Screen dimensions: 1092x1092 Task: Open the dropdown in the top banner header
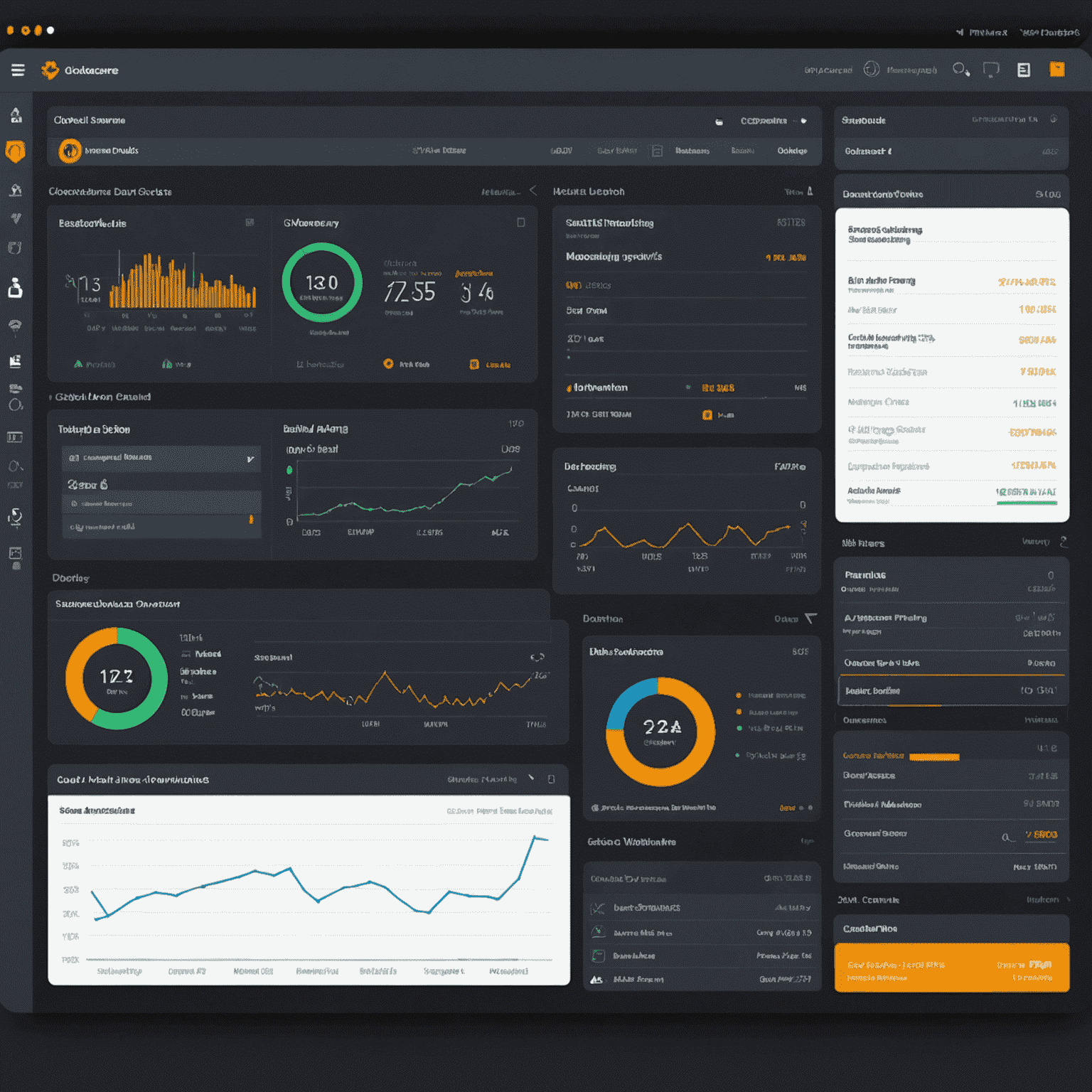tap(773, 121)
